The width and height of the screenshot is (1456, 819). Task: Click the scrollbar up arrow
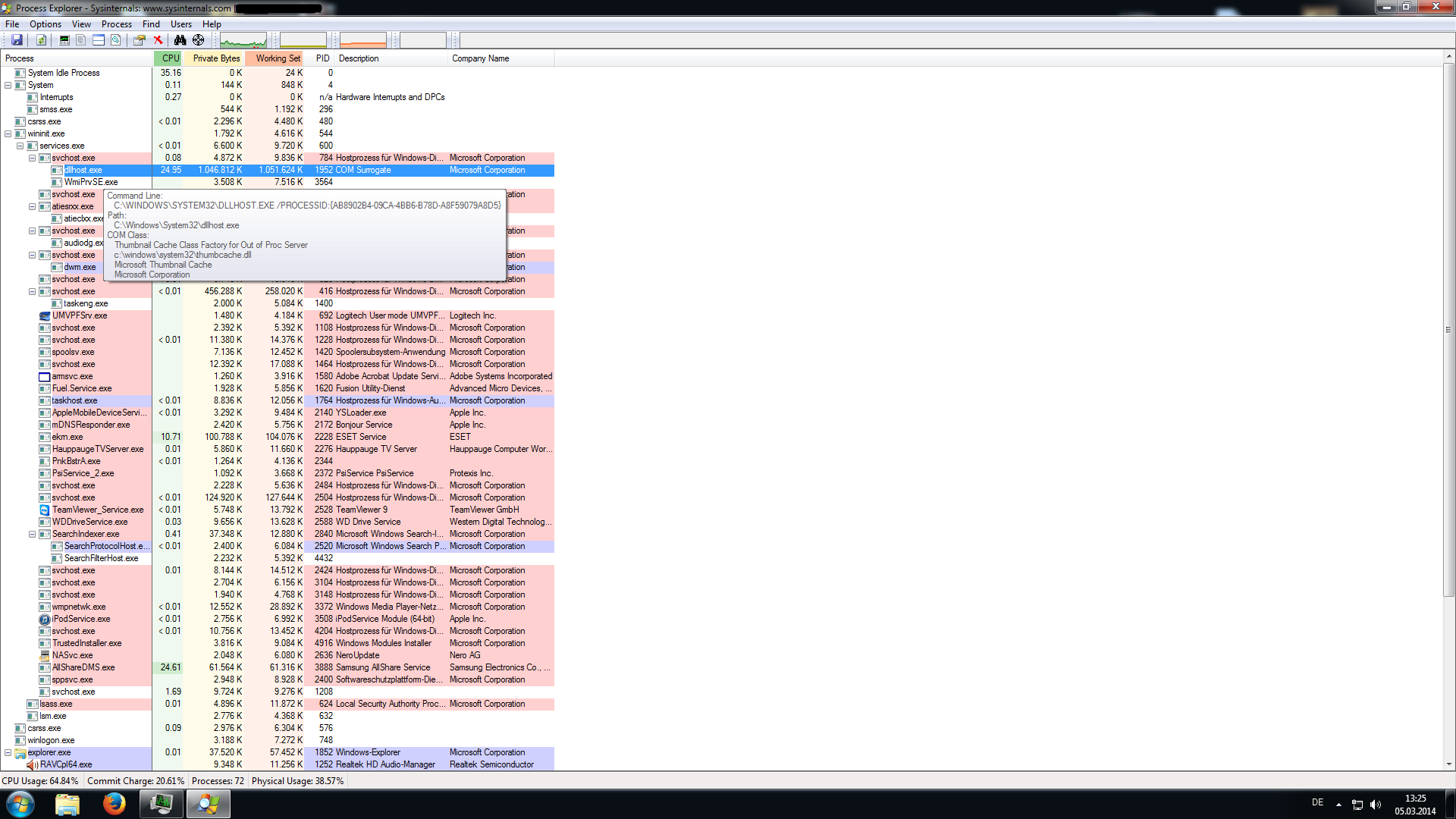click(1448, 57)
